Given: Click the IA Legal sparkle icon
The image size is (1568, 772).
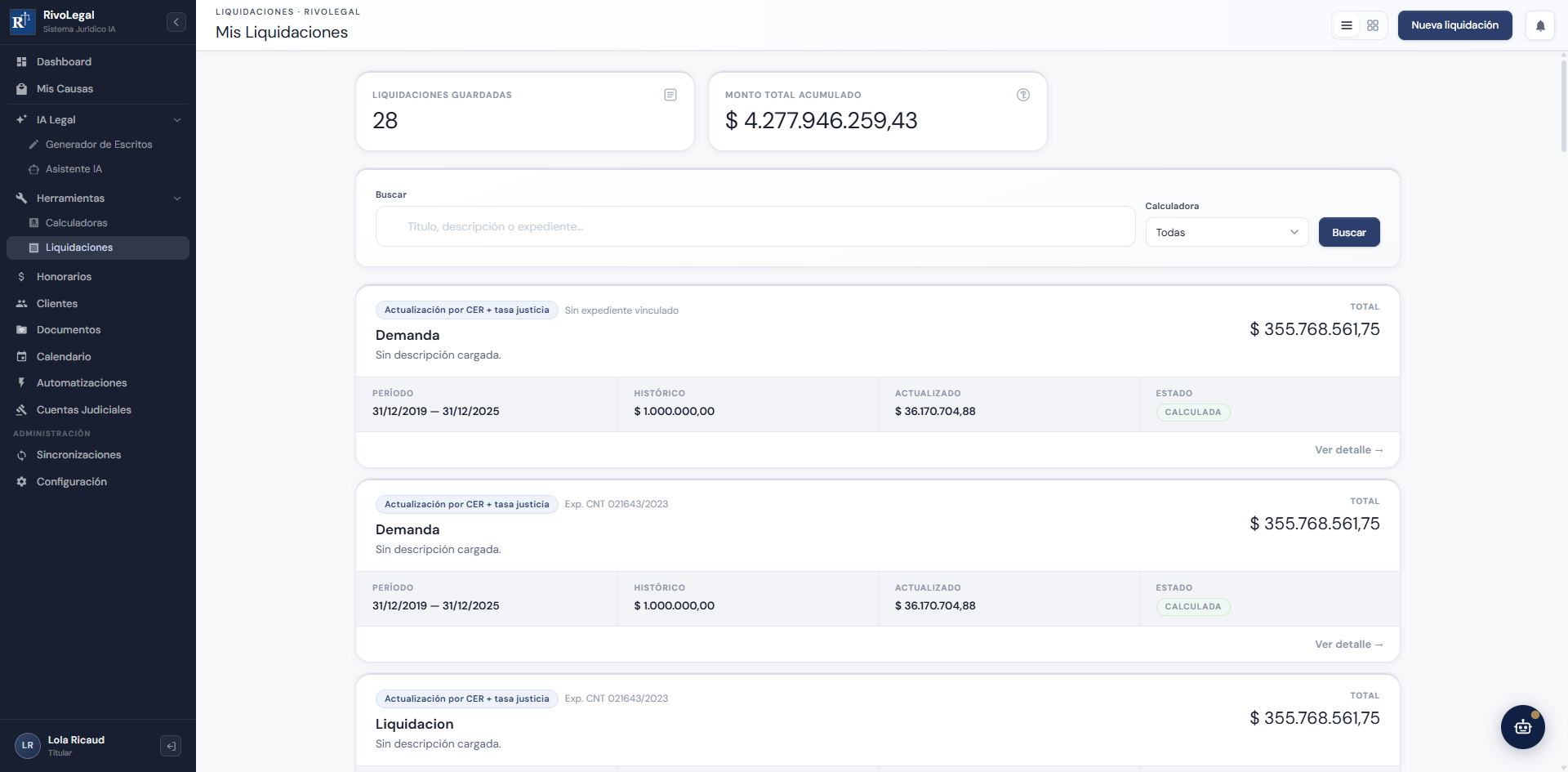Looking at the screenshot, I should (x=22, y=119).
